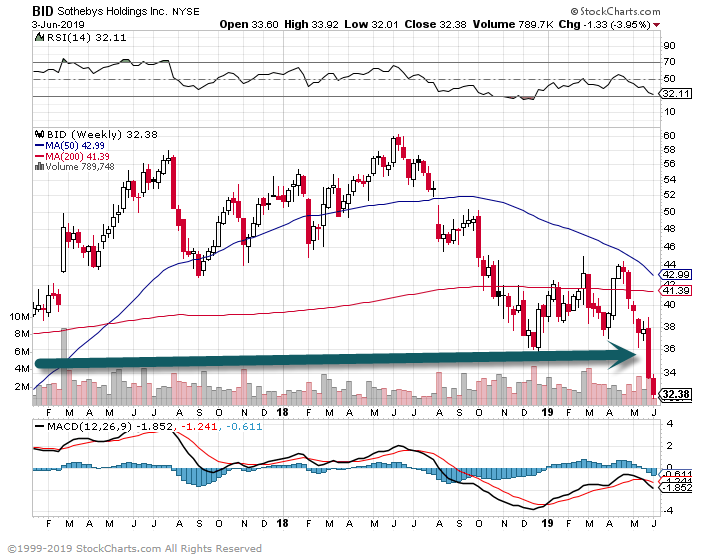Click the 42.99 blue price tag on axis
The height and width of the screenshot is (559, 718).
tap(675, 275)
